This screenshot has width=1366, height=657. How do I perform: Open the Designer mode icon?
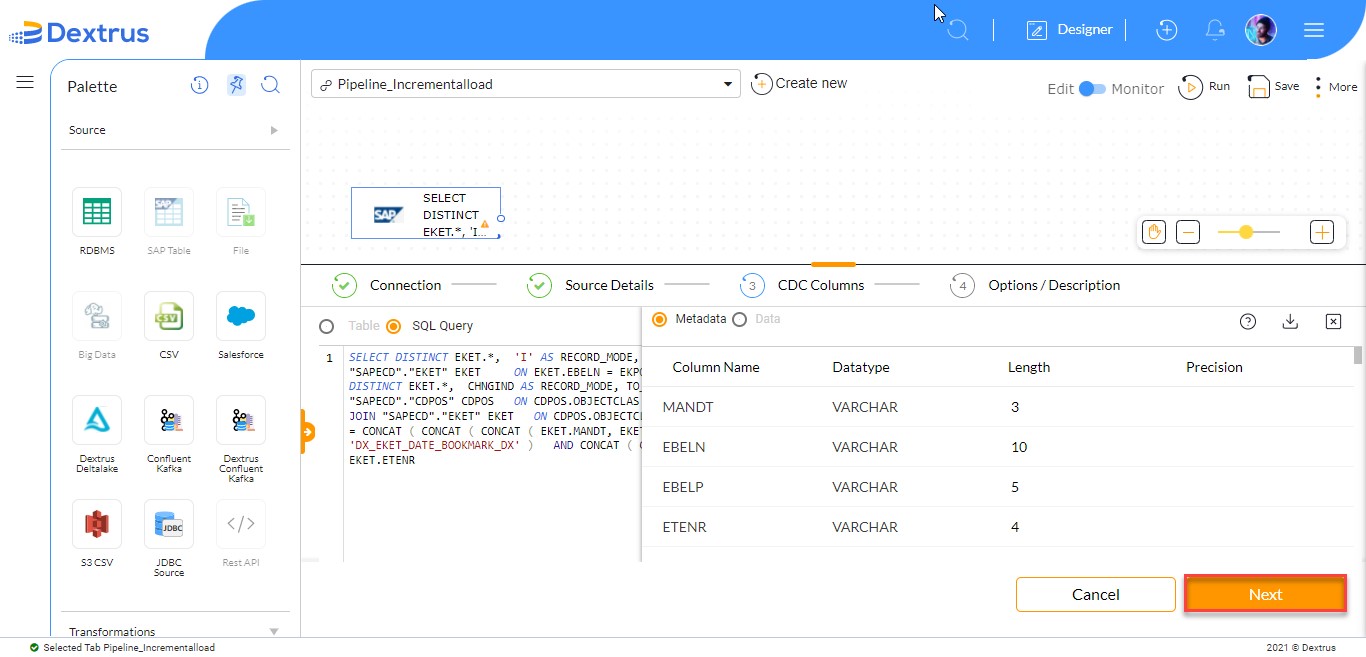click(1036, 30)
